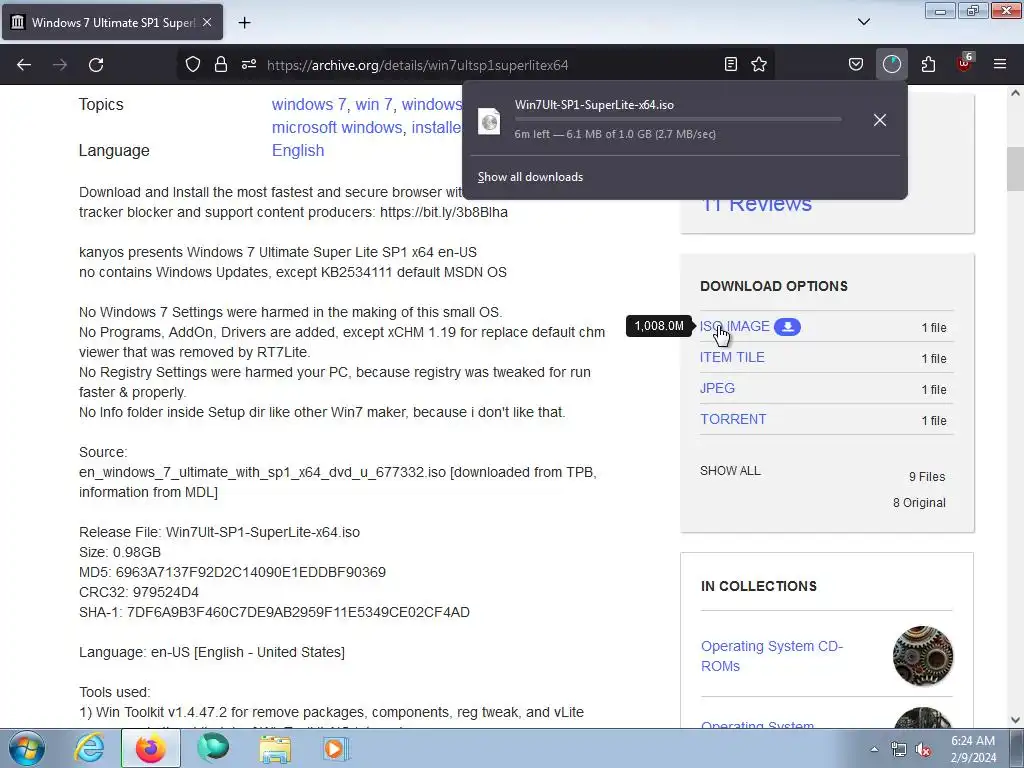Click the gears collection thumbnail

tap(923, 656)
